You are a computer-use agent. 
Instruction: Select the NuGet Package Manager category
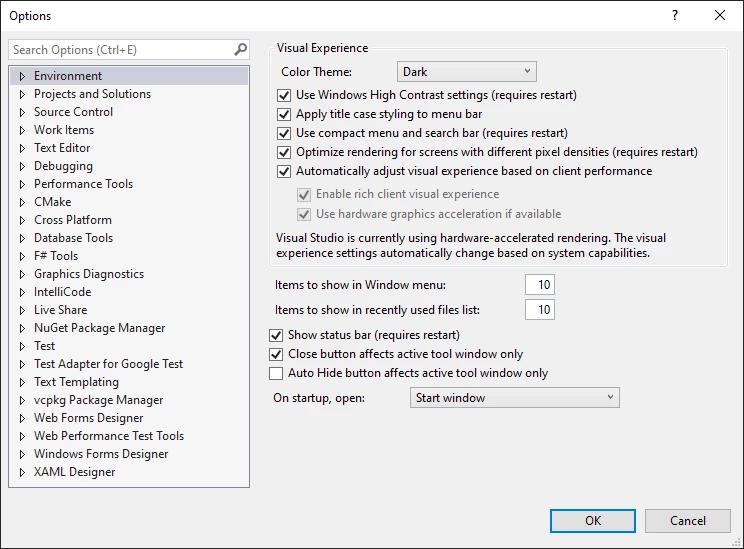pyautogui.click(x=100, y=328)
